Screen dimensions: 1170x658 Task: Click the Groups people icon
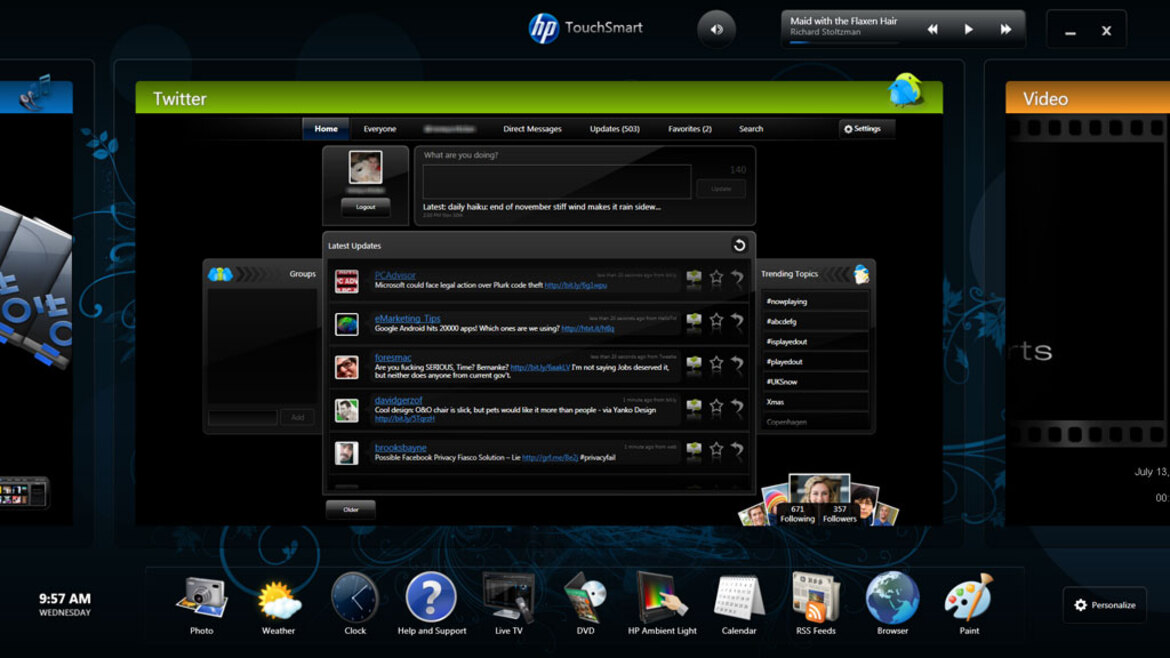(x=220, y=275)
